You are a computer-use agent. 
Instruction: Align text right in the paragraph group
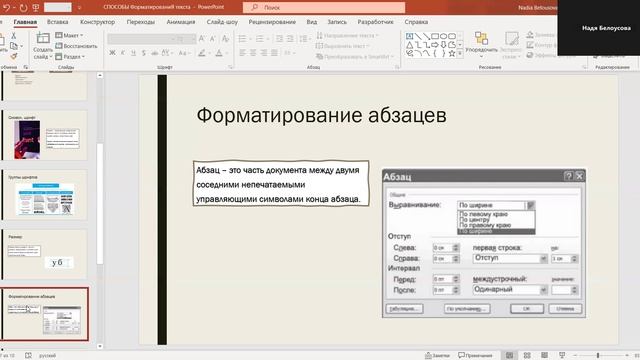[264, 53]
